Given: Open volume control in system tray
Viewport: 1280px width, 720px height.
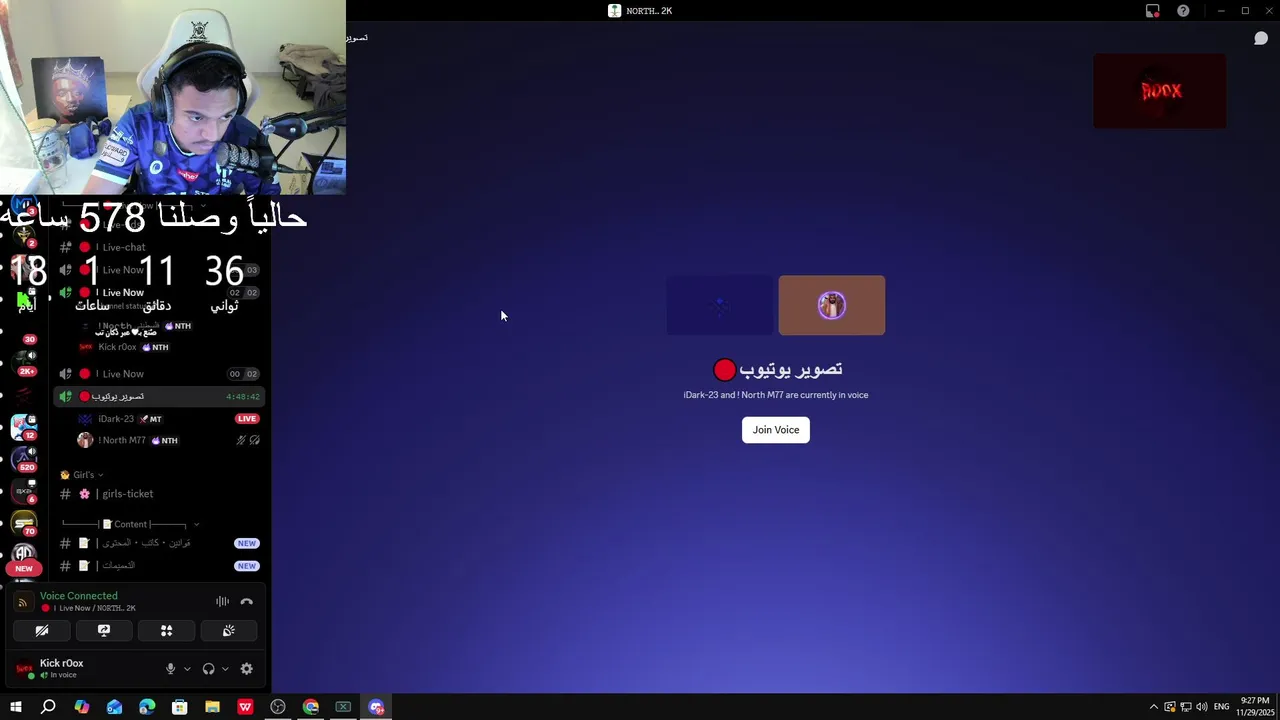Looking at the screenshot, I should tap(1201, 707).
